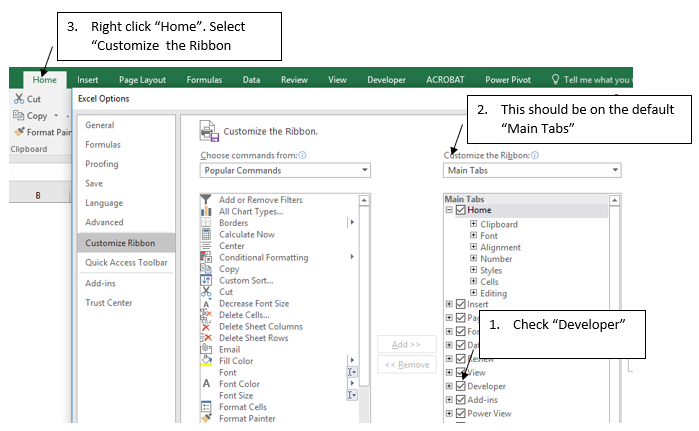The height and width of the screenshot is (431, 699).
Task: Open the Home ribbon tab
Action: click(45, 80)
